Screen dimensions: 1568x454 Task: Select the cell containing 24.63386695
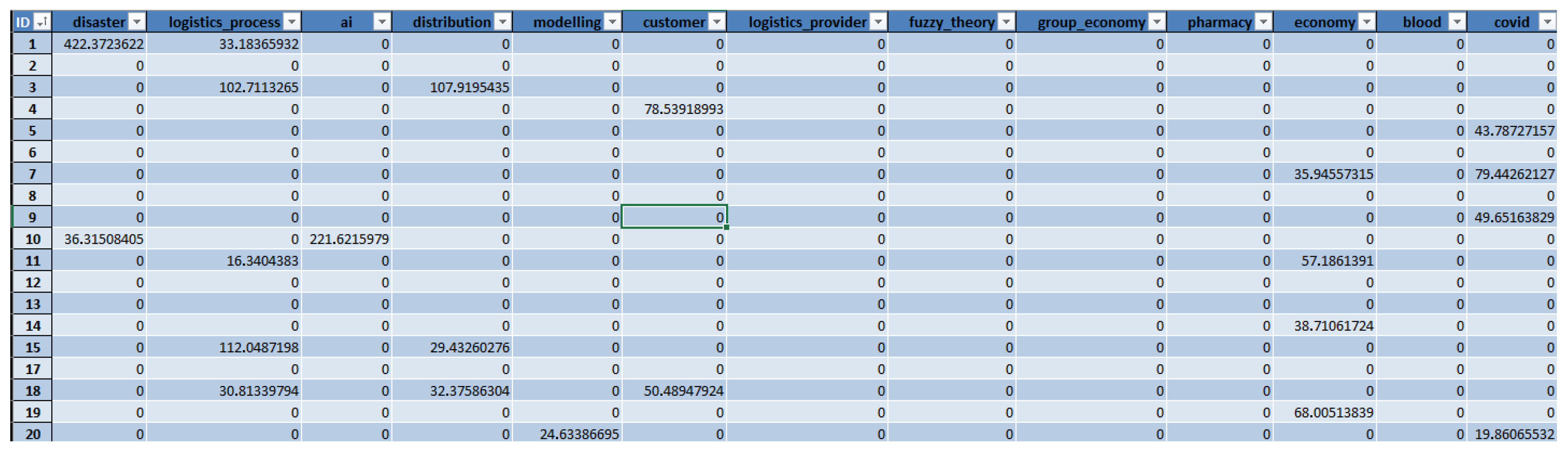pos(579,435)
